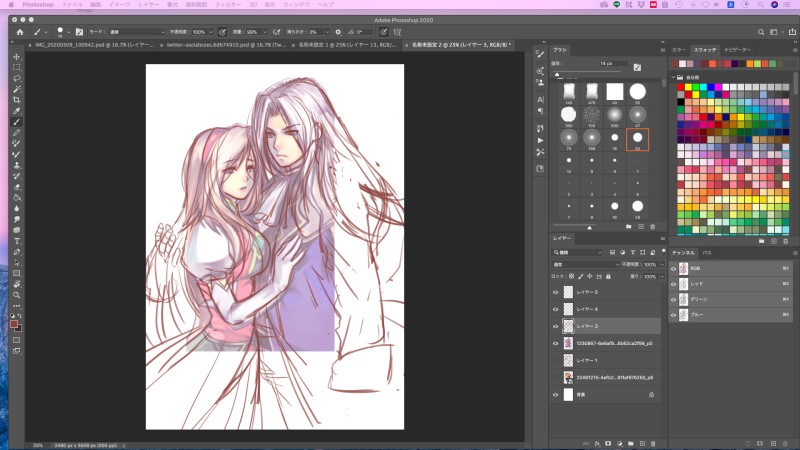This screenshot has height=450, width=800.
Task: Select the Eyedropper tool
Action: pos(17,111)
